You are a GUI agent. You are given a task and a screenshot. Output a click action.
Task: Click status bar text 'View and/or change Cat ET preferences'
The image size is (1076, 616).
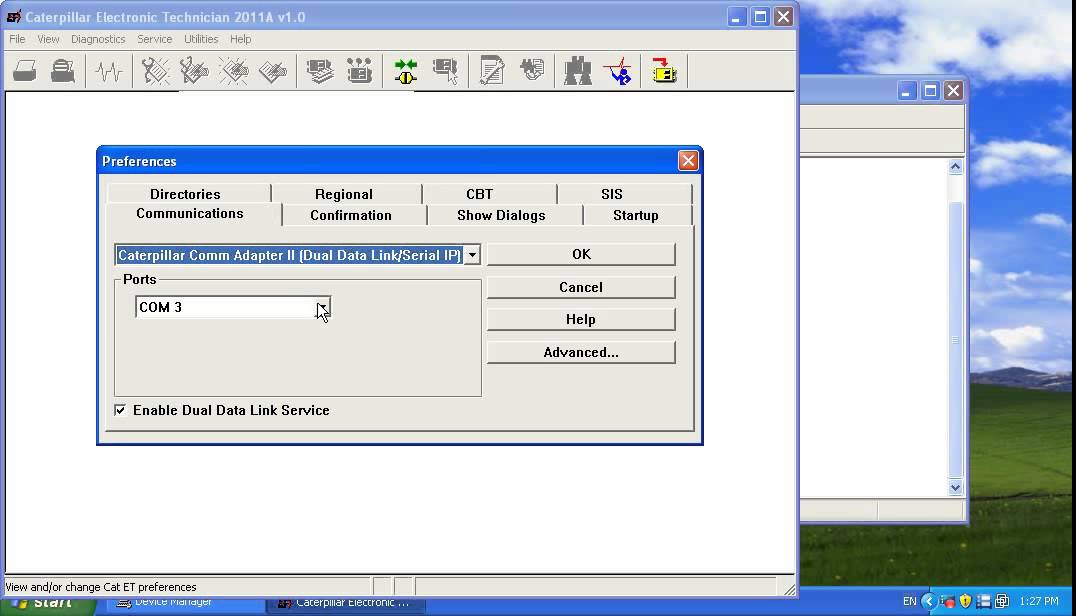click(101, 587)
